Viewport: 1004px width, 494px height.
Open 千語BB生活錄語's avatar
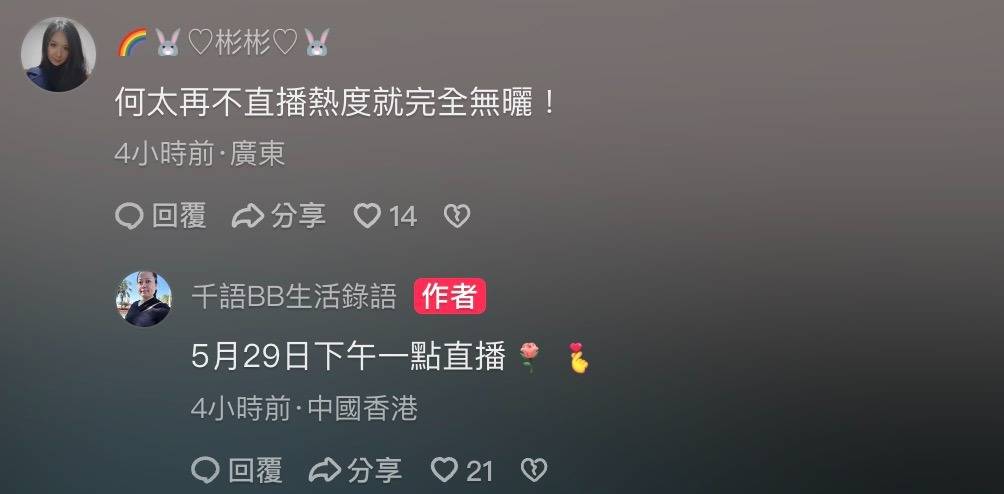(x=144, y=299)
